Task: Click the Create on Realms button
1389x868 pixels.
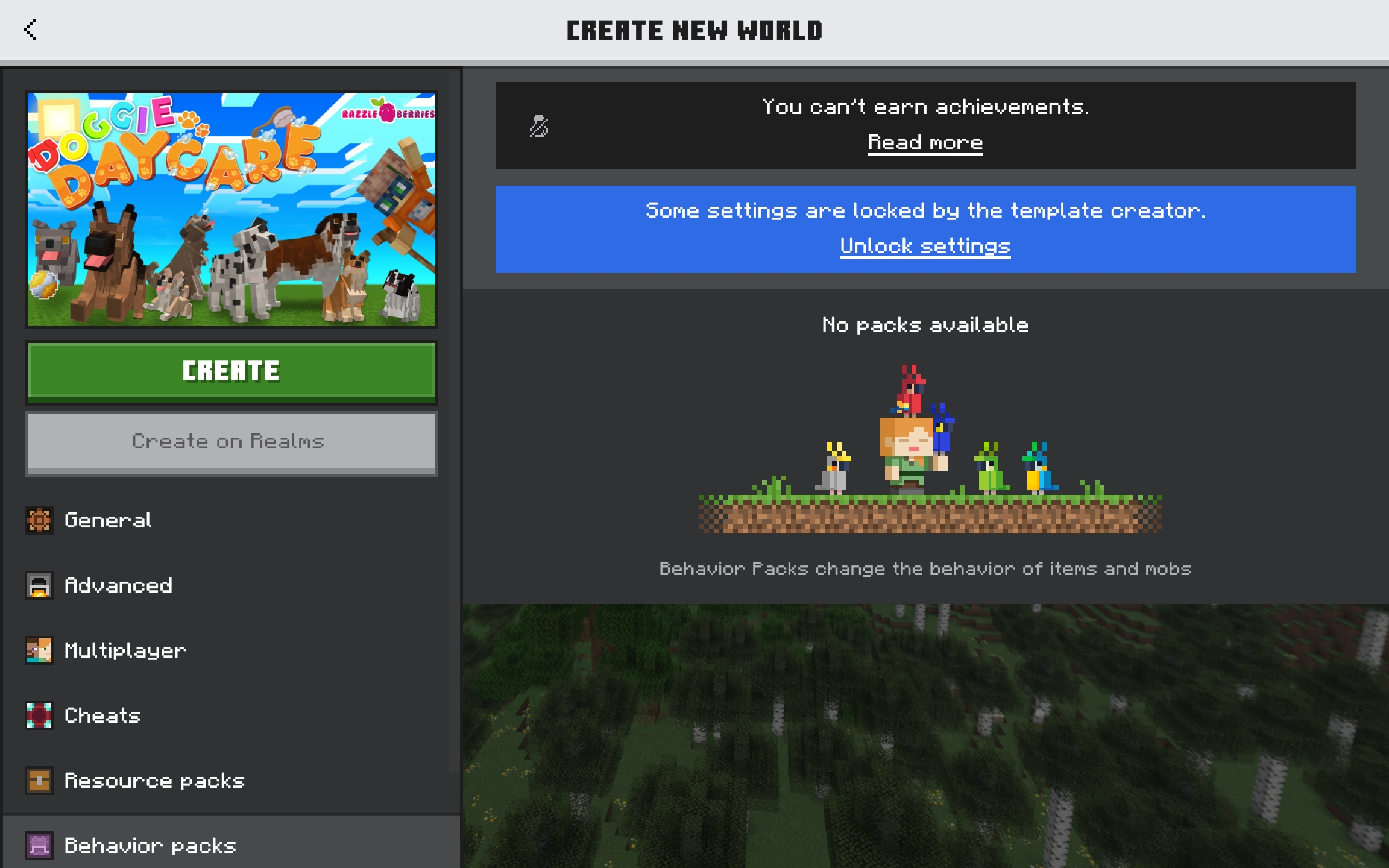Action: point(231,442)
